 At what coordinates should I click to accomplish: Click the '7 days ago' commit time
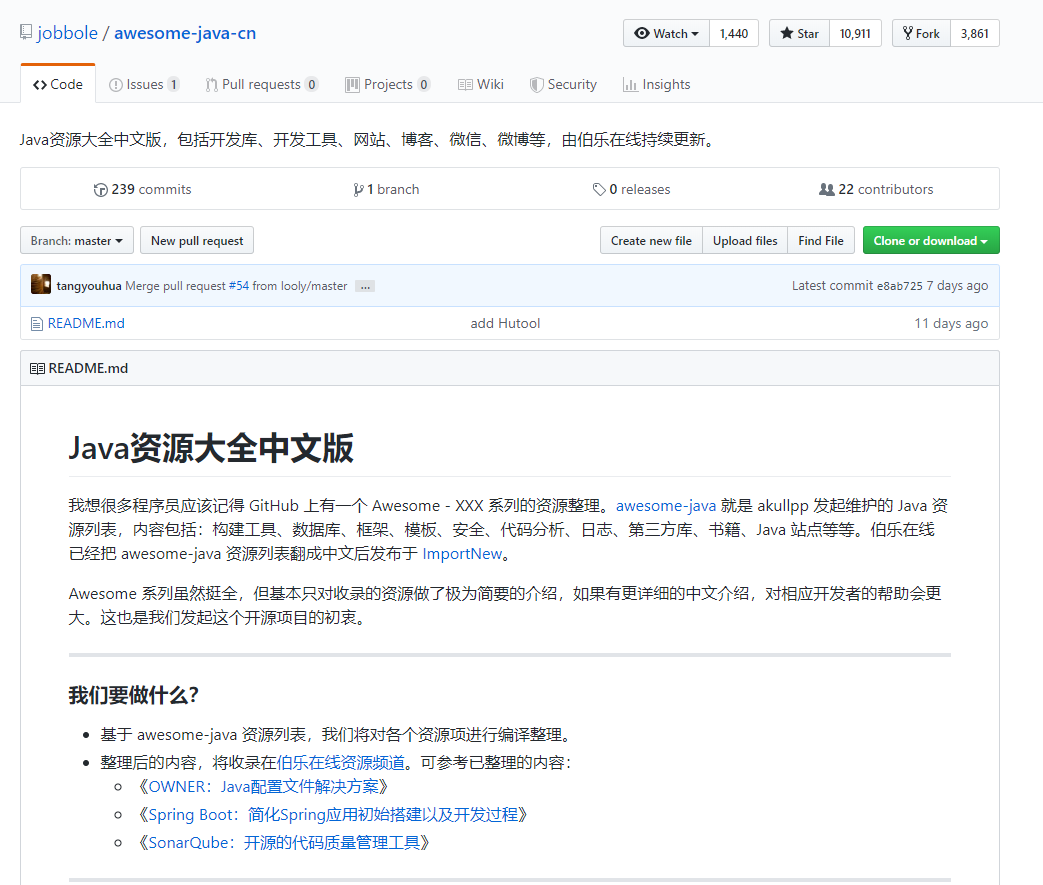pyautogui.click(x=957, y=285)
